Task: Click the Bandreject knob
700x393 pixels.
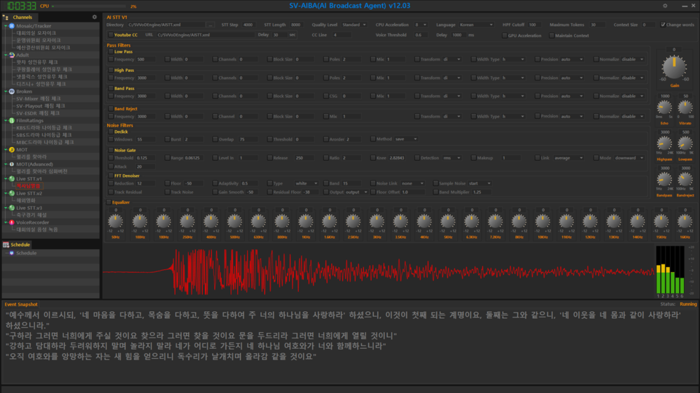Action: 685,180
